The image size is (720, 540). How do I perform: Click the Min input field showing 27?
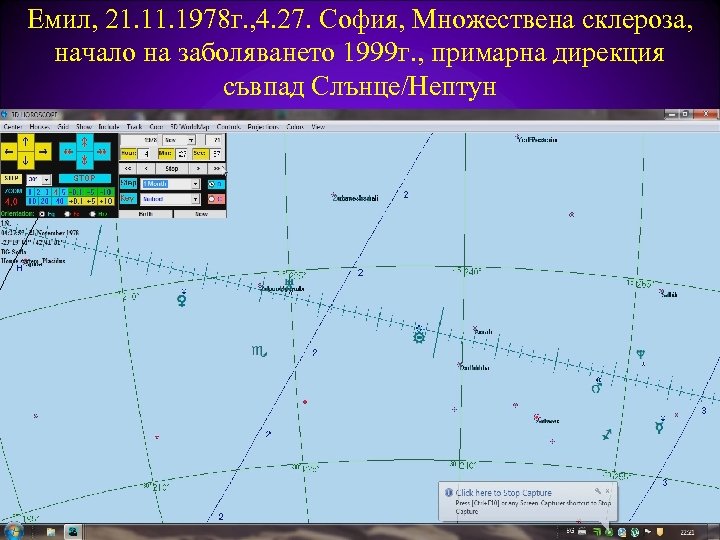(x=182, y=154)
